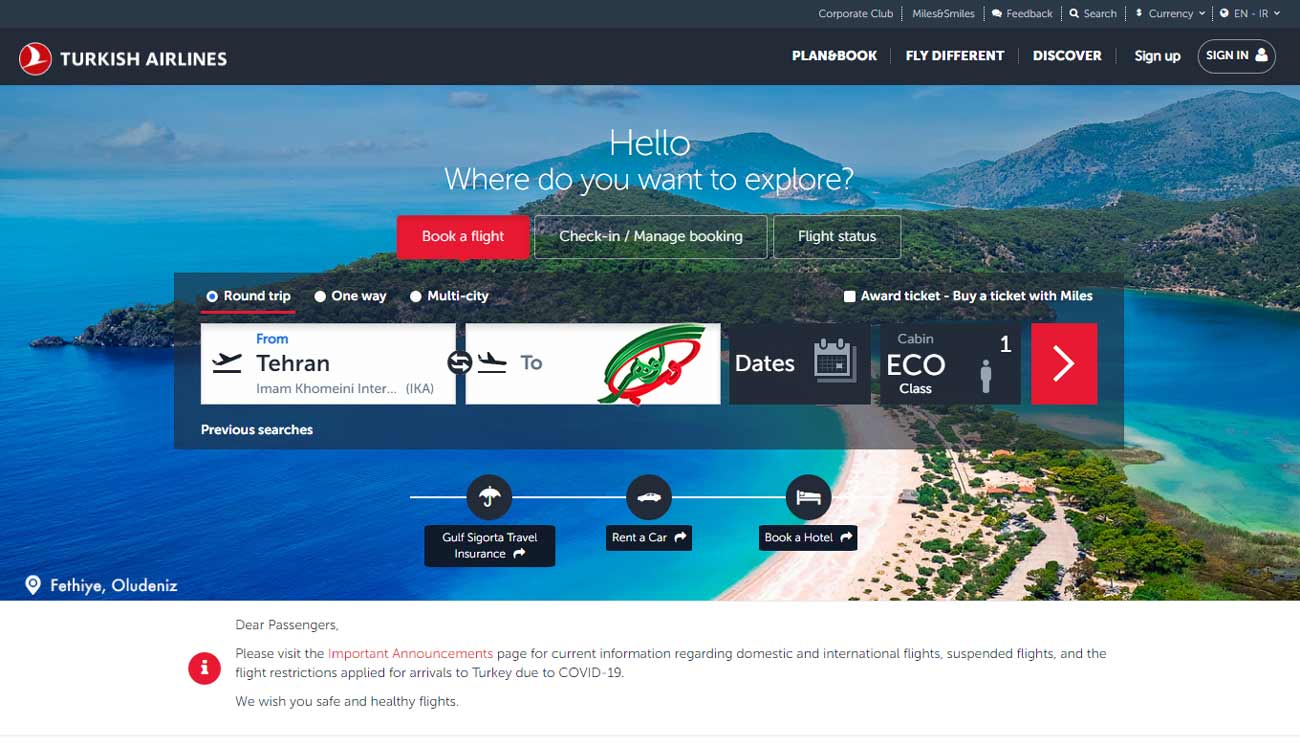
Task: Choose the Multi-city radio button
Action: click(x=416, y=296)
